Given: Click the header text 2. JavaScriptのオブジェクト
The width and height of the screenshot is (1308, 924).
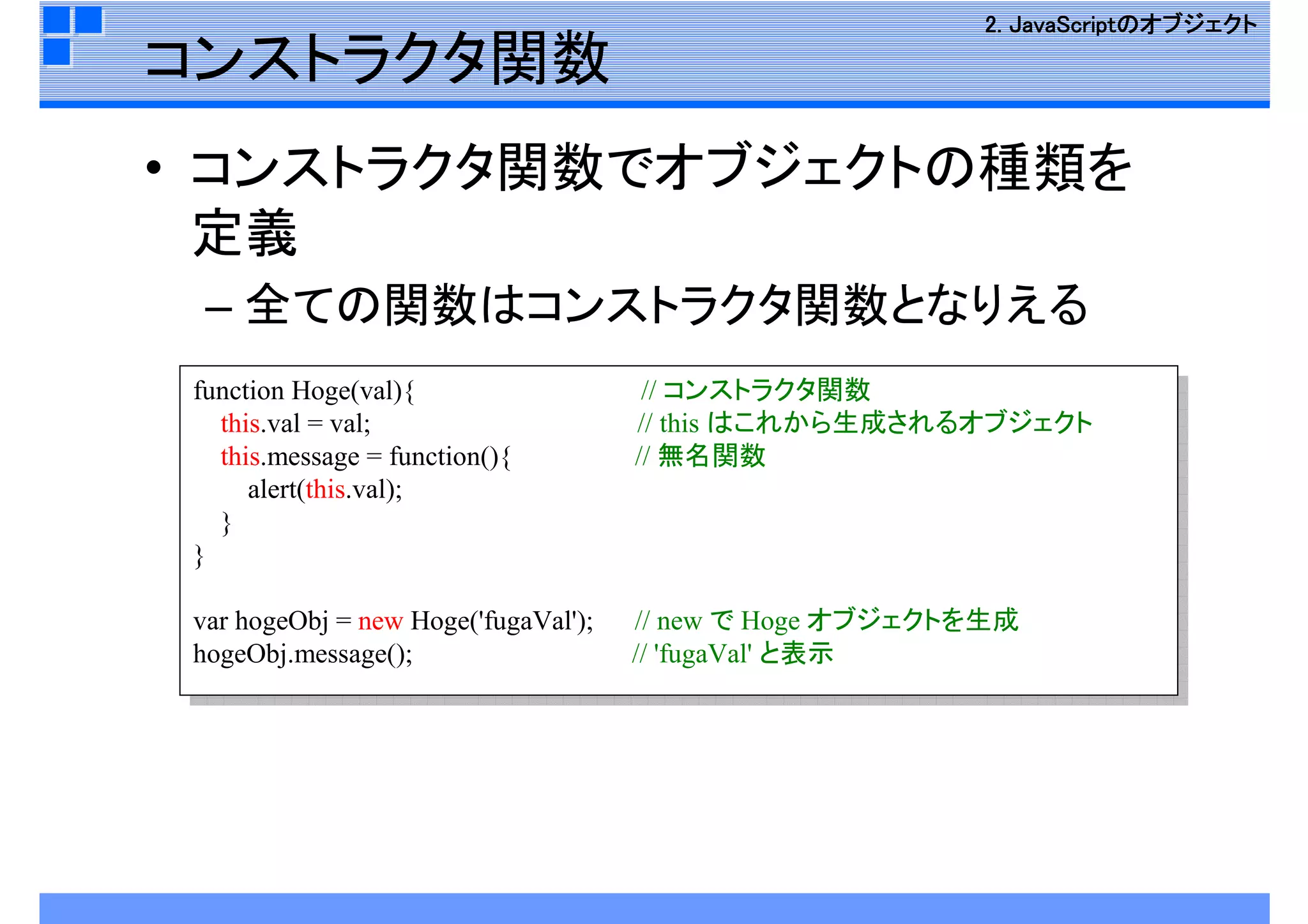Looking at the screenshot, I should 1121,25.
